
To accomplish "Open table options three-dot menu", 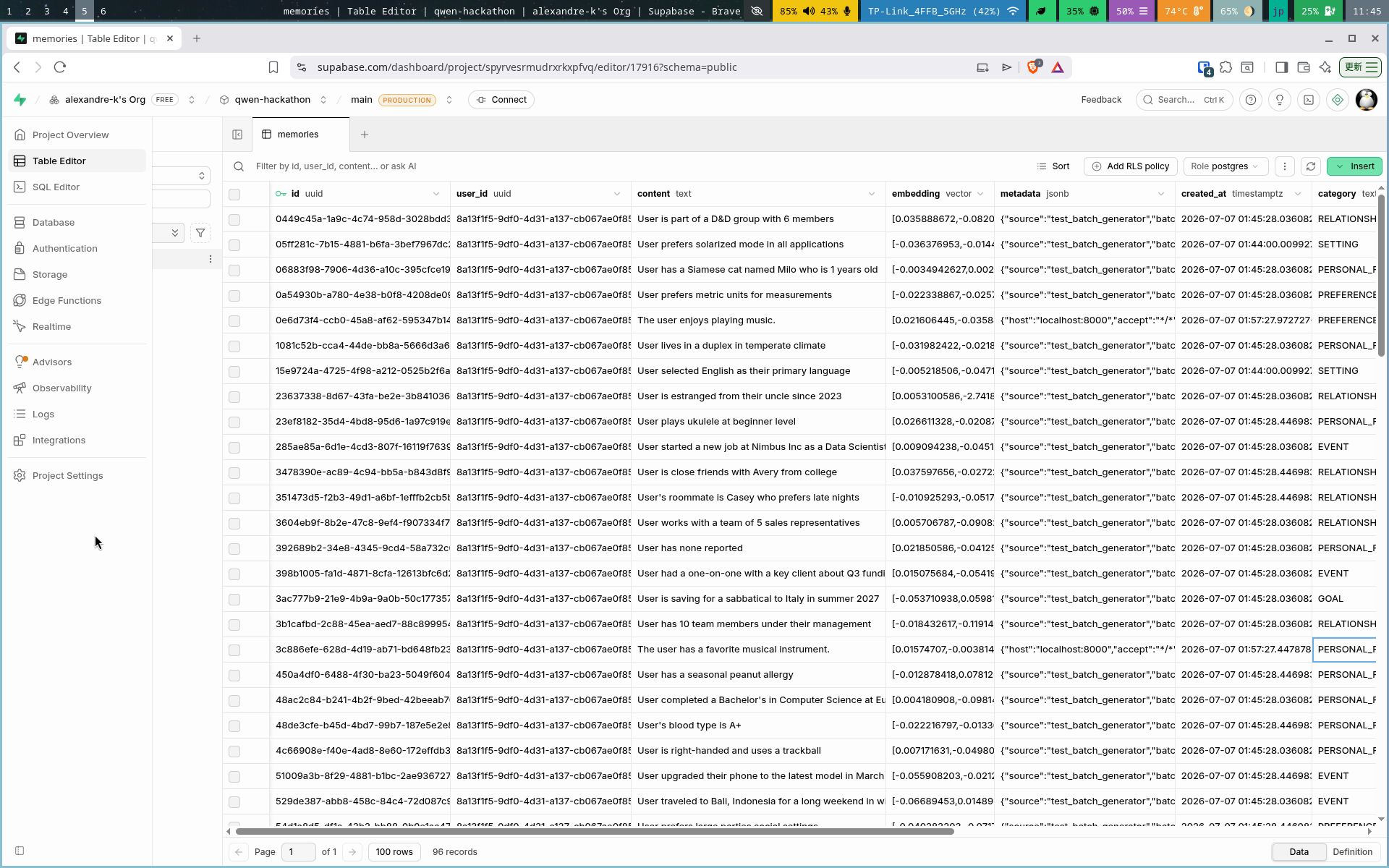I will (x=1285, y=166).
